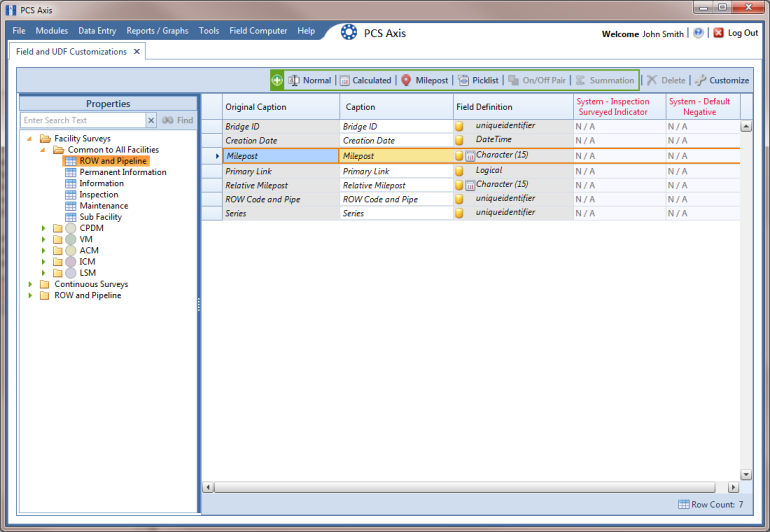Add a Calculated field

(x=366, y=80)
